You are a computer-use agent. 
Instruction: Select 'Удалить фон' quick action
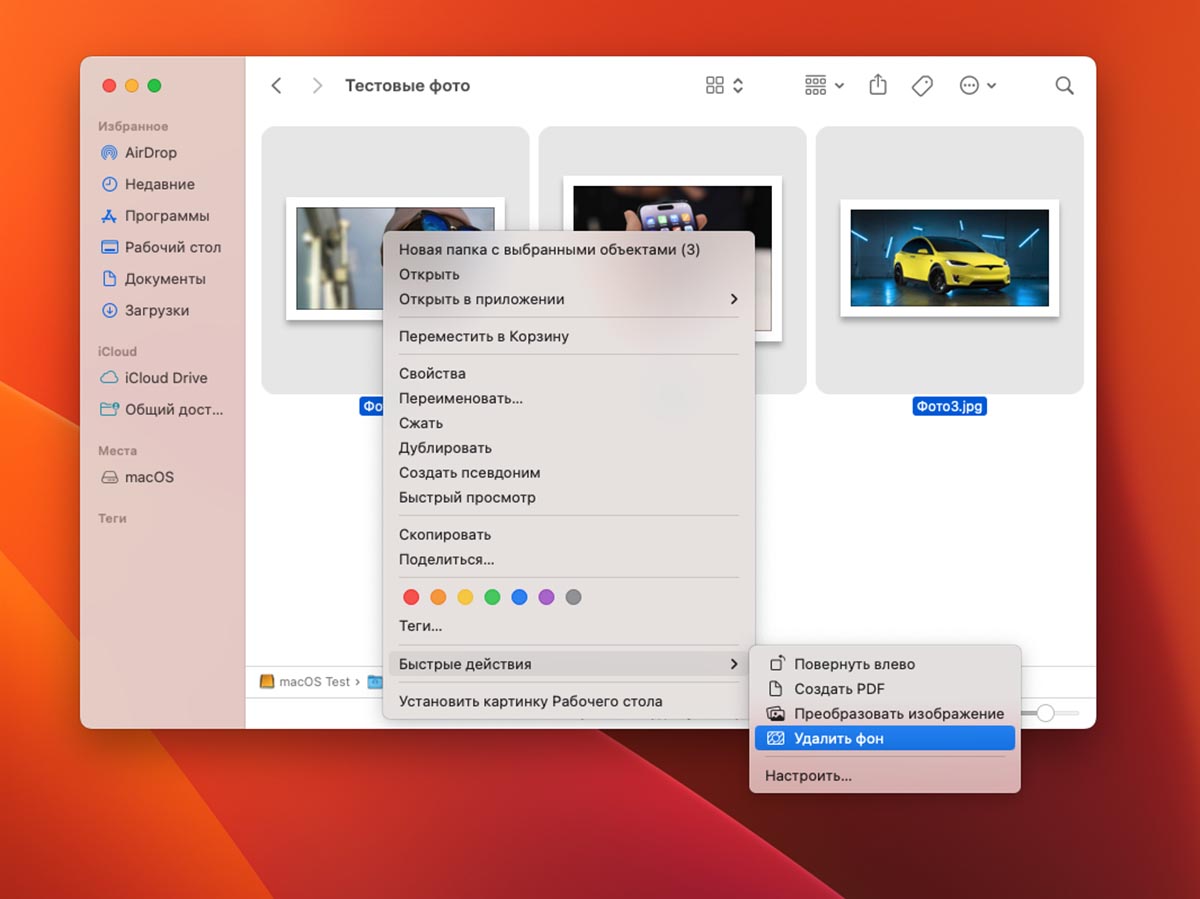(838, 739)
